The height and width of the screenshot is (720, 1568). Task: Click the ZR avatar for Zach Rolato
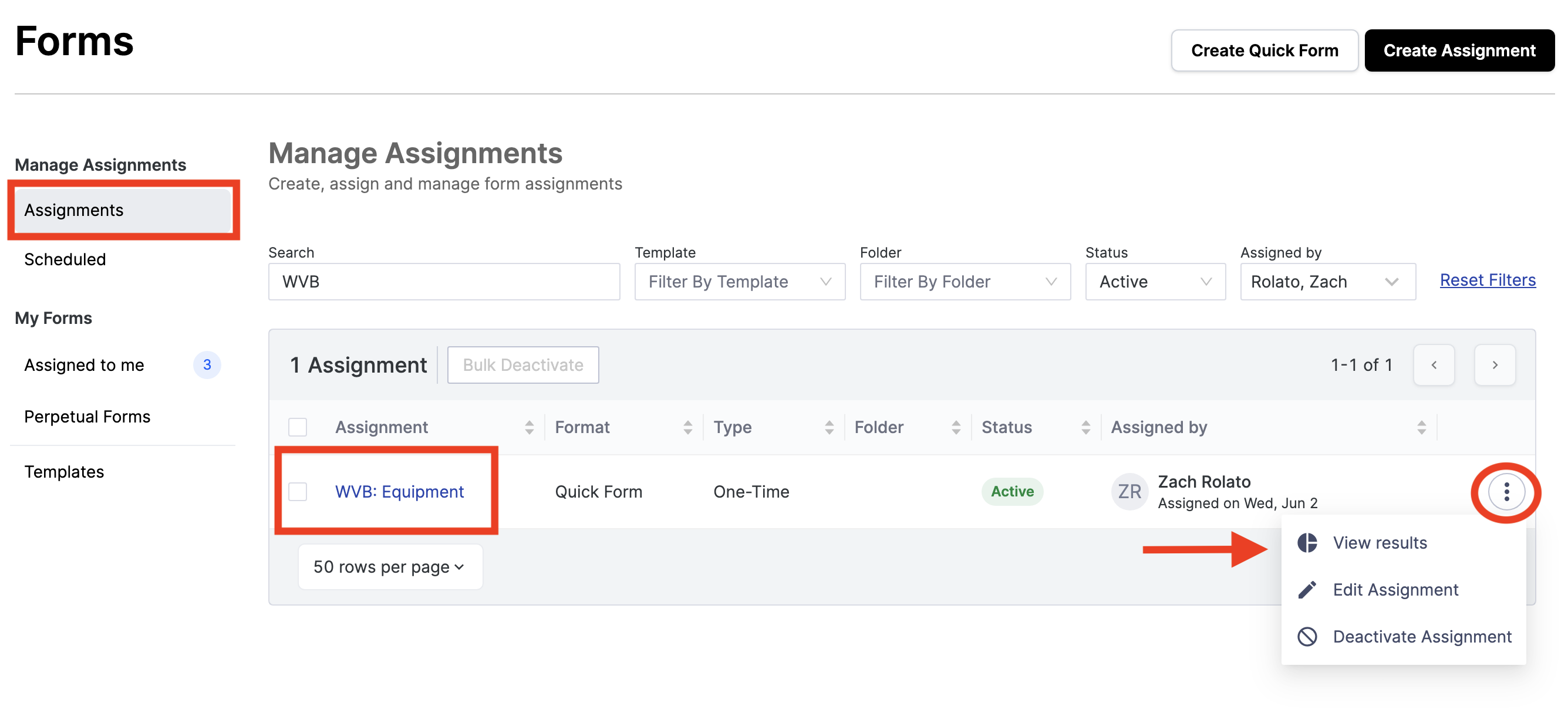pyautogui.click(x=1129, y=491)
